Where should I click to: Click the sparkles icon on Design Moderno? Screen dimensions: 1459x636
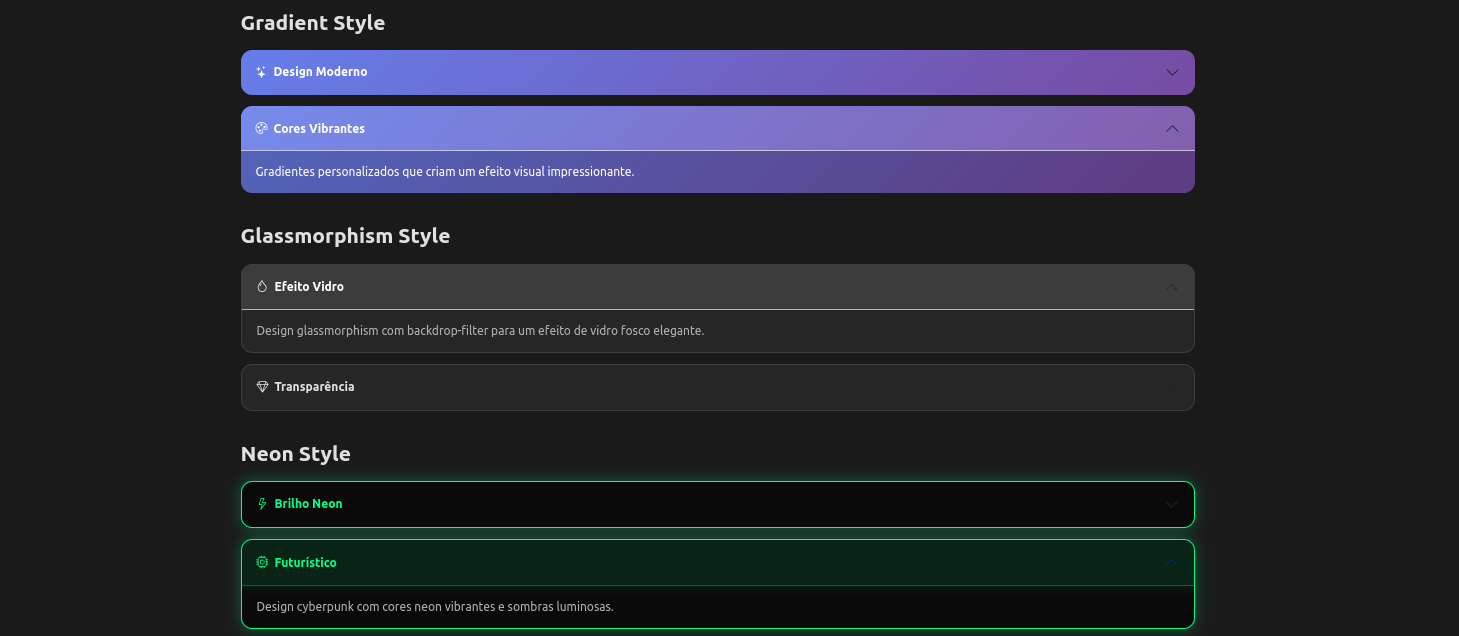tap(261, 71)
